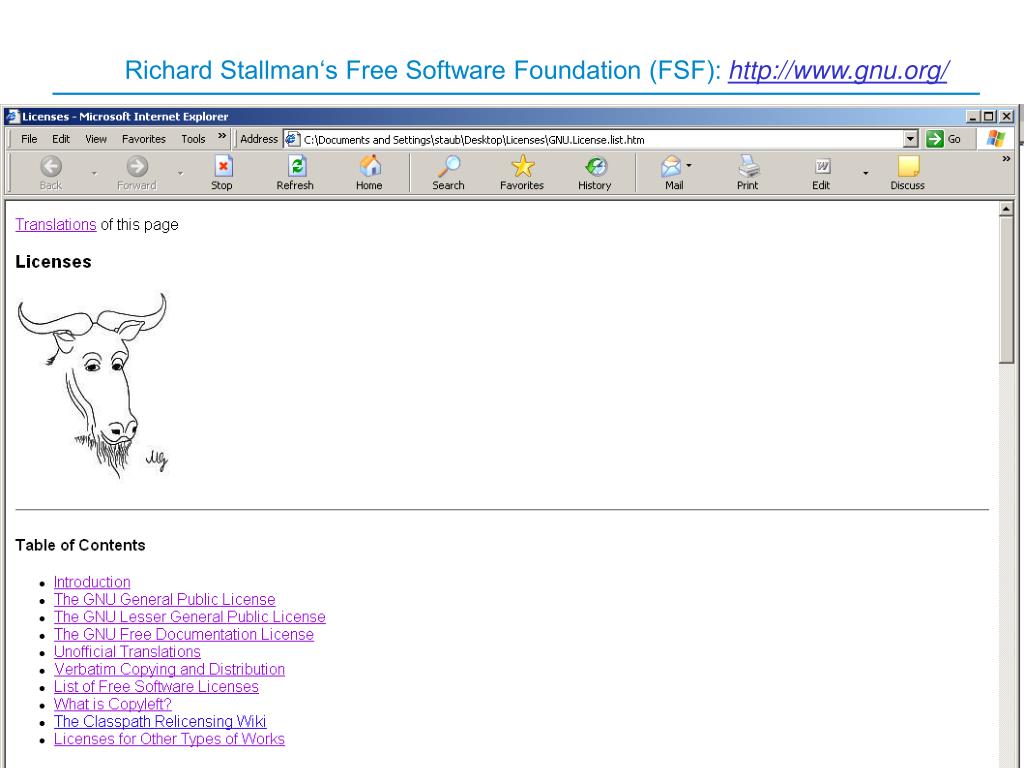
Task: Open the http://www.gnu.org/ link in slide title
Action: click(839, 71)
